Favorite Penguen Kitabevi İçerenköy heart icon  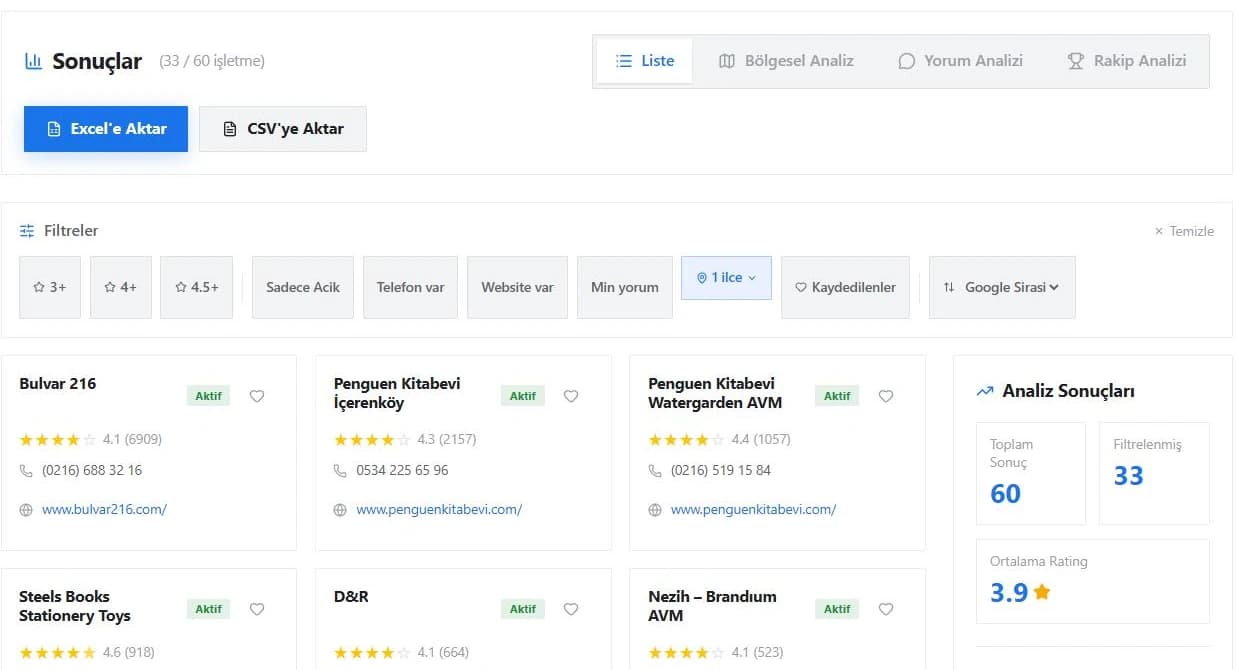[x=571, y=396]
